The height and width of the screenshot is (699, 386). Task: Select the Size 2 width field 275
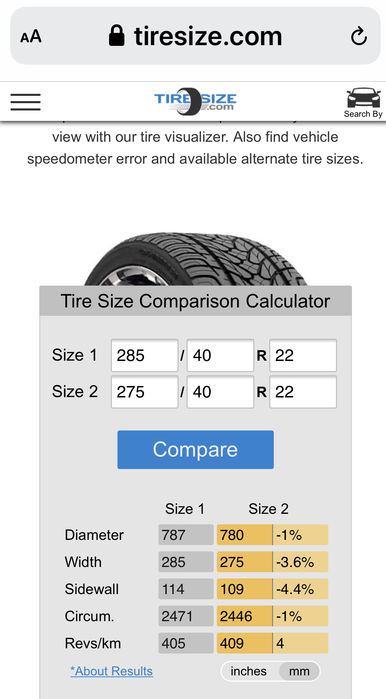click(144, 392)
